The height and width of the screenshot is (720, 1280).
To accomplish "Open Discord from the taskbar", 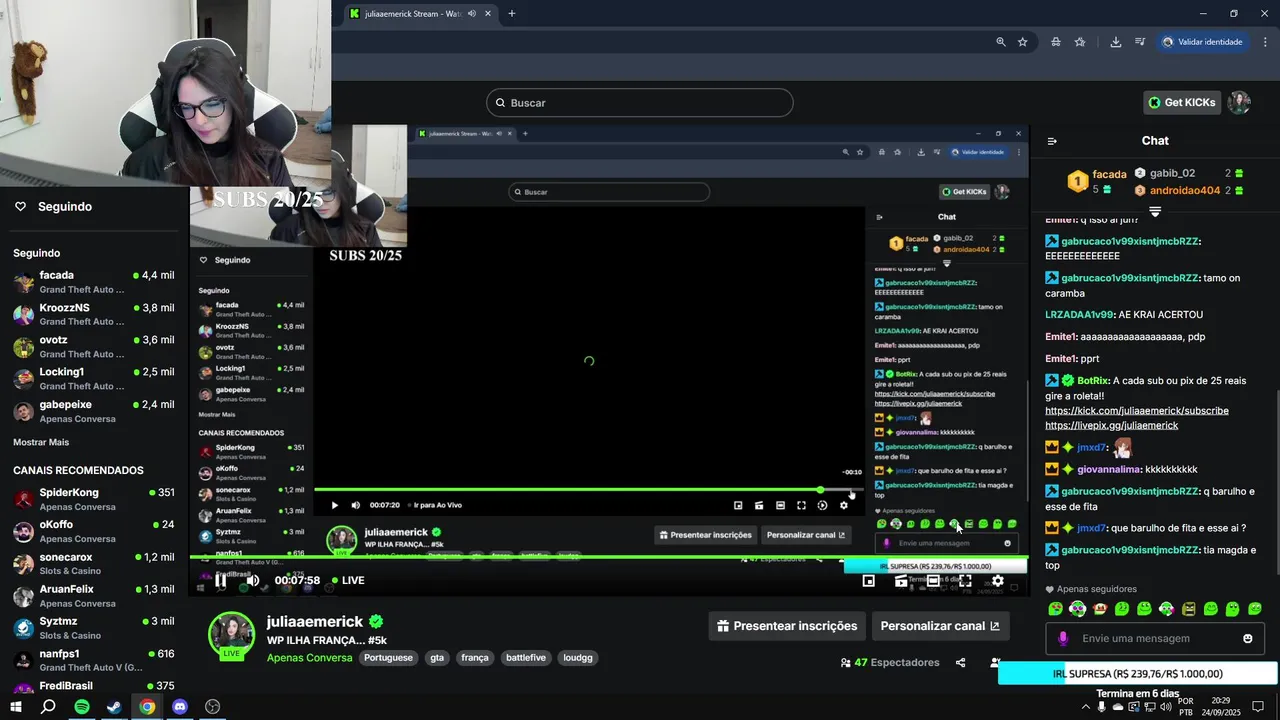I will (180, 707).
